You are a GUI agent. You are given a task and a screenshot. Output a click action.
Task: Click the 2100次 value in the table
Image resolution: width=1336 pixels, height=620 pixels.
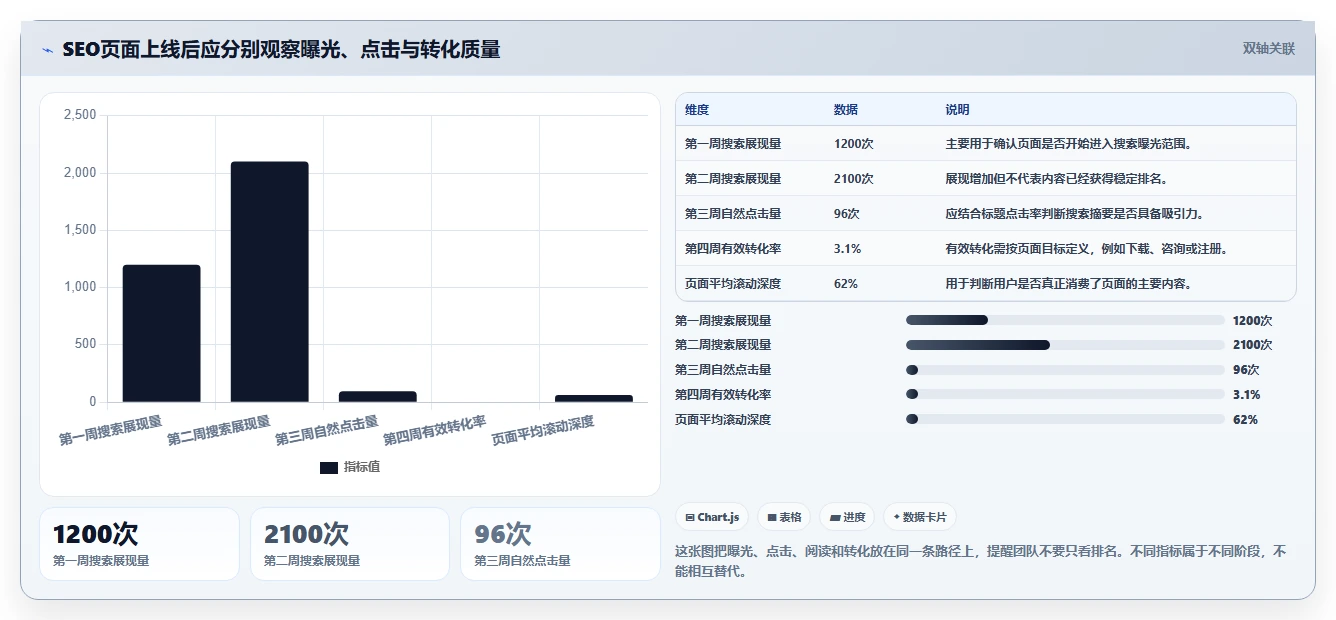tap(853, 179)
